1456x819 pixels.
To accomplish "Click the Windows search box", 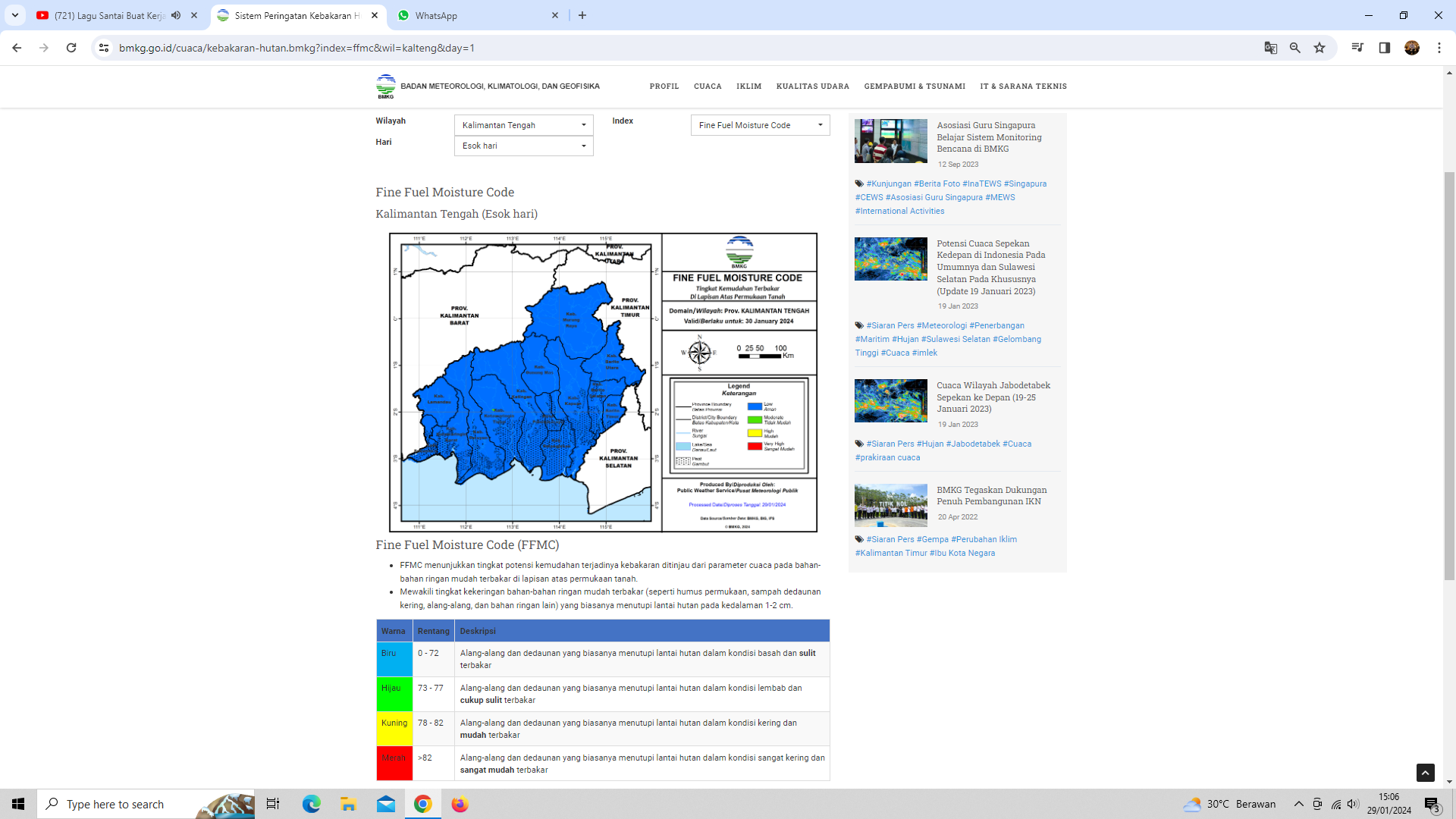I will (x=146, y=804).
